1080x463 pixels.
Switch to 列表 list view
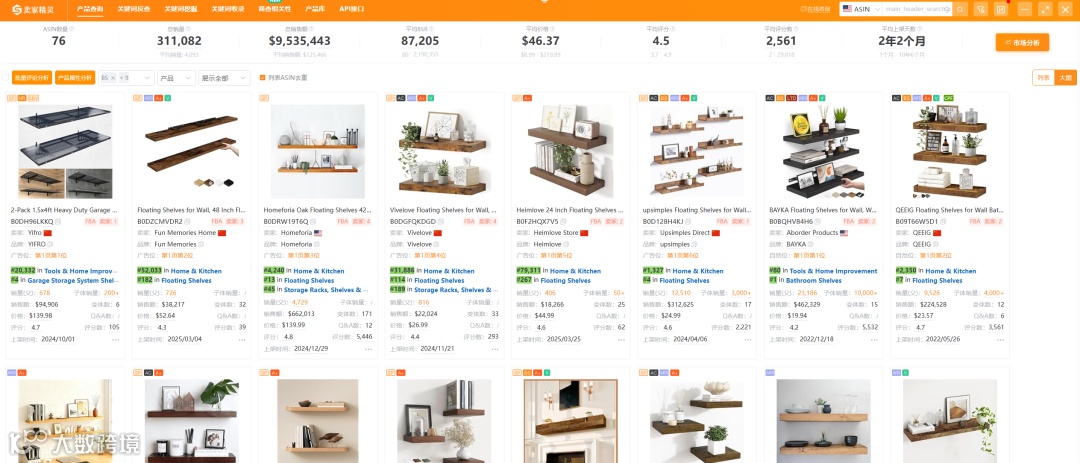point(1043,78)
